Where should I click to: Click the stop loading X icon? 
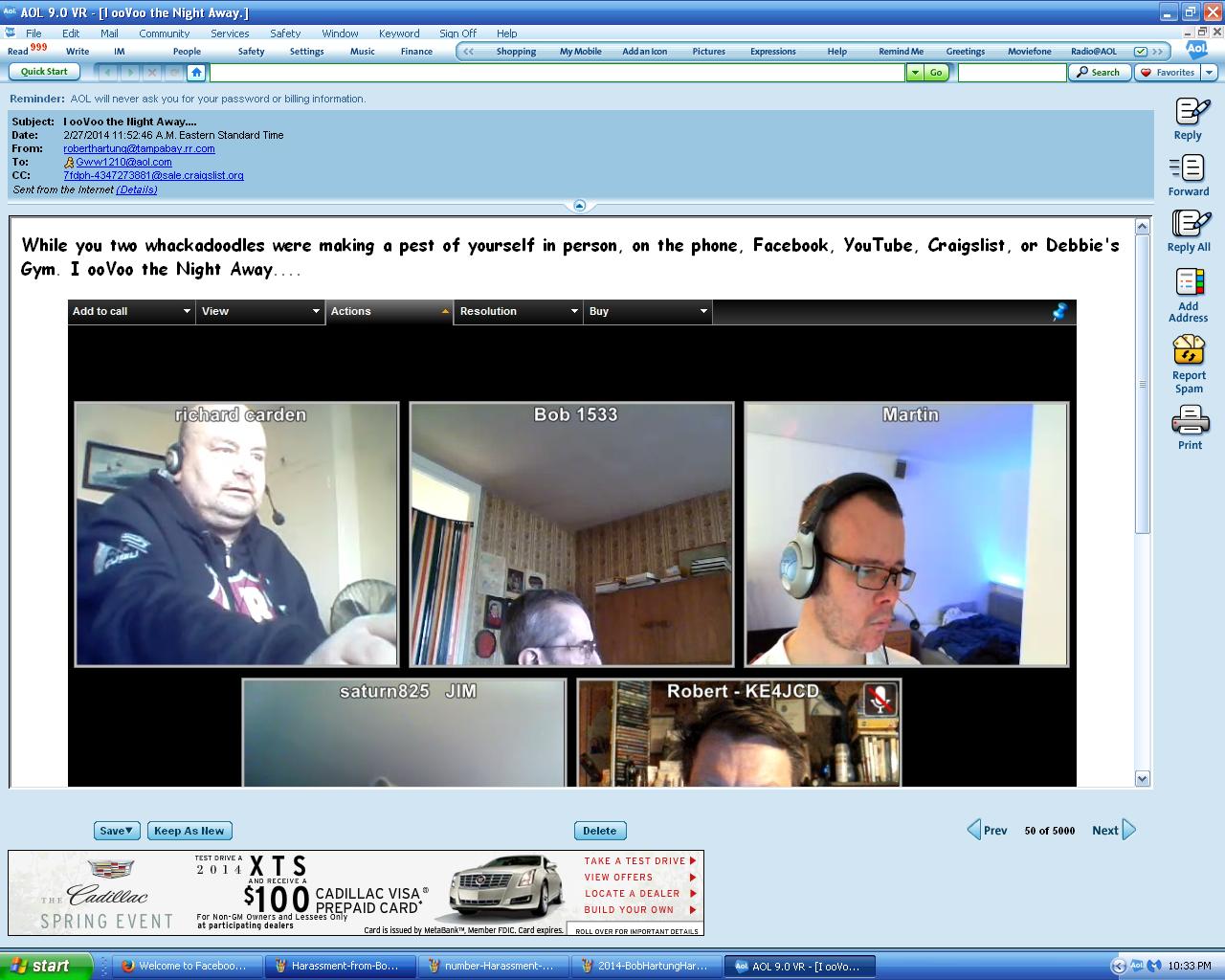(151, 72)
